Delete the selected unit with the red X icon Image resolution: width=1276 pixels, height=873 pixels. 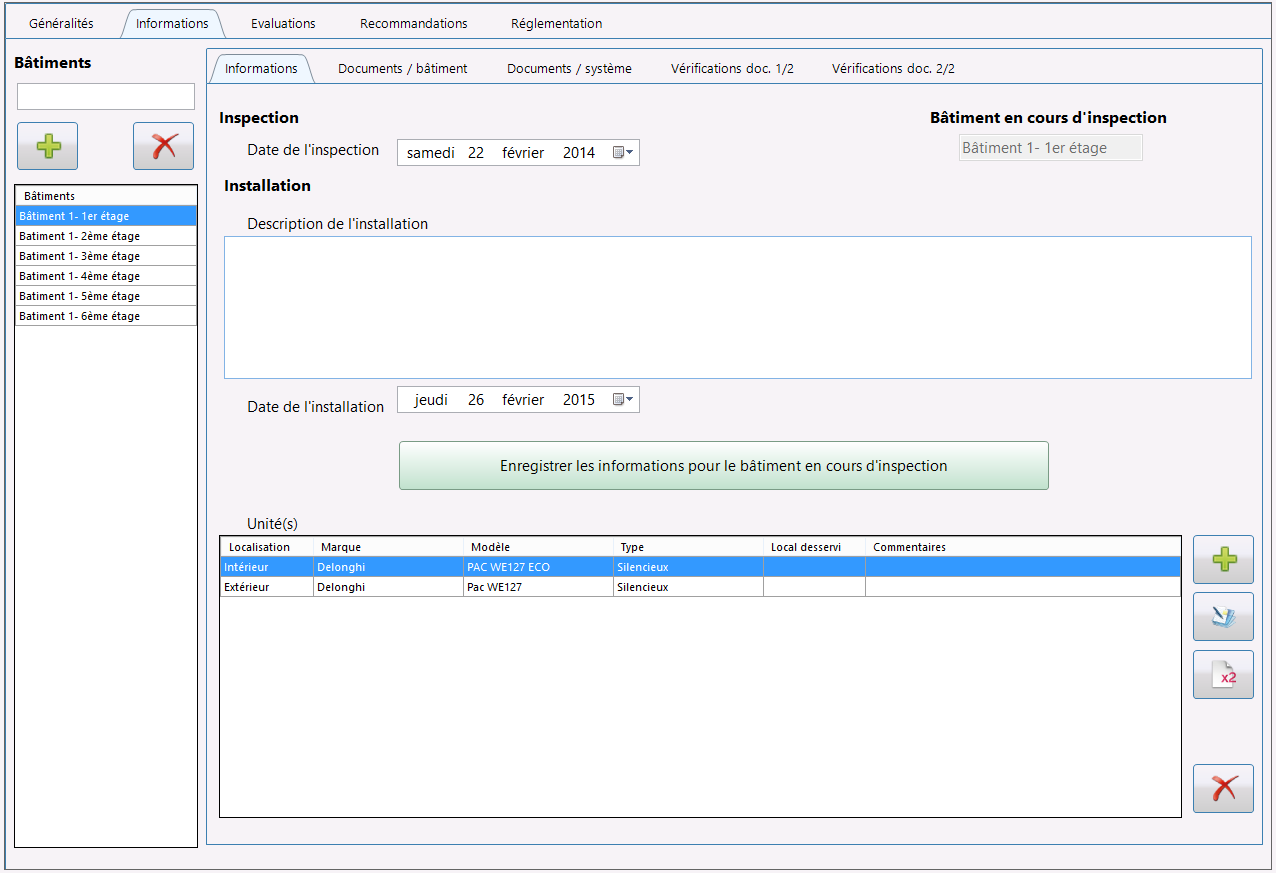coord(1223,789)
